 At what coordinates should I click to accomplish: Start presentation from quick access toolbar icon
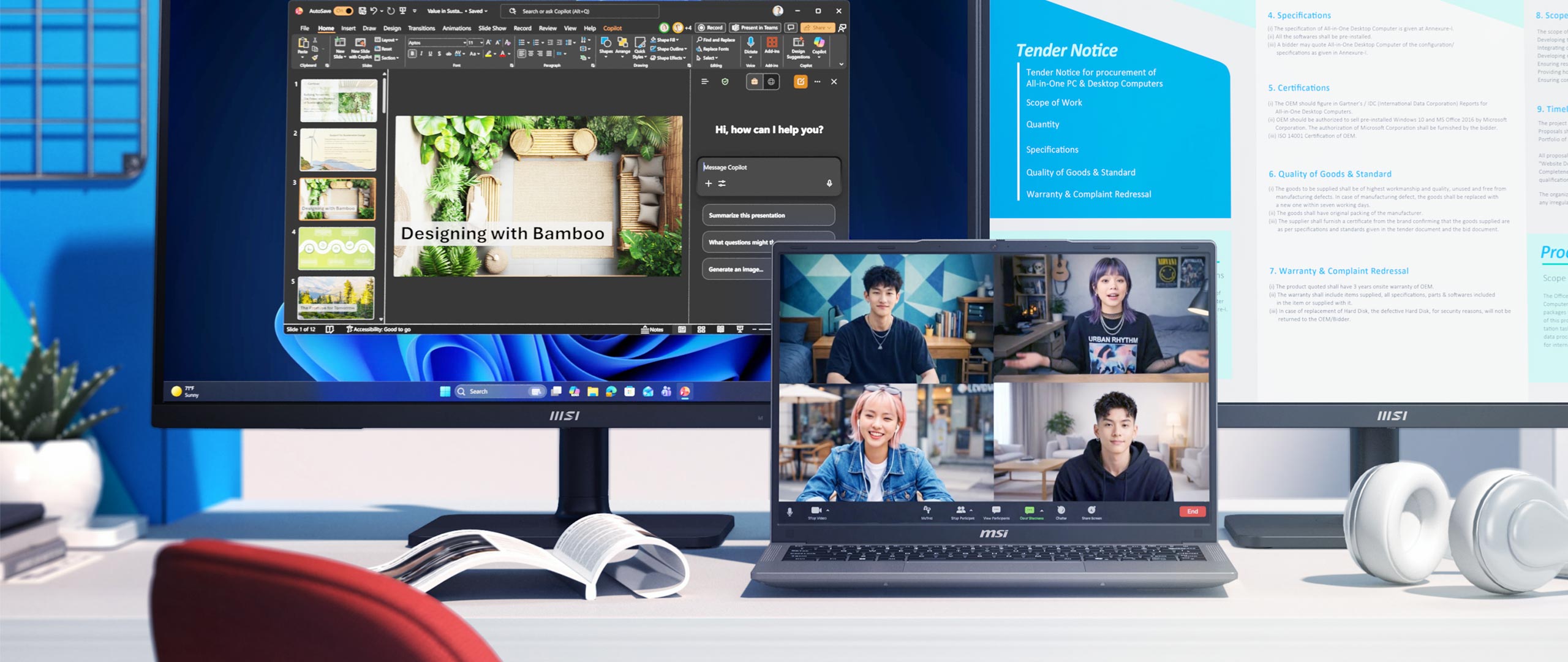(x=402, y=11)
